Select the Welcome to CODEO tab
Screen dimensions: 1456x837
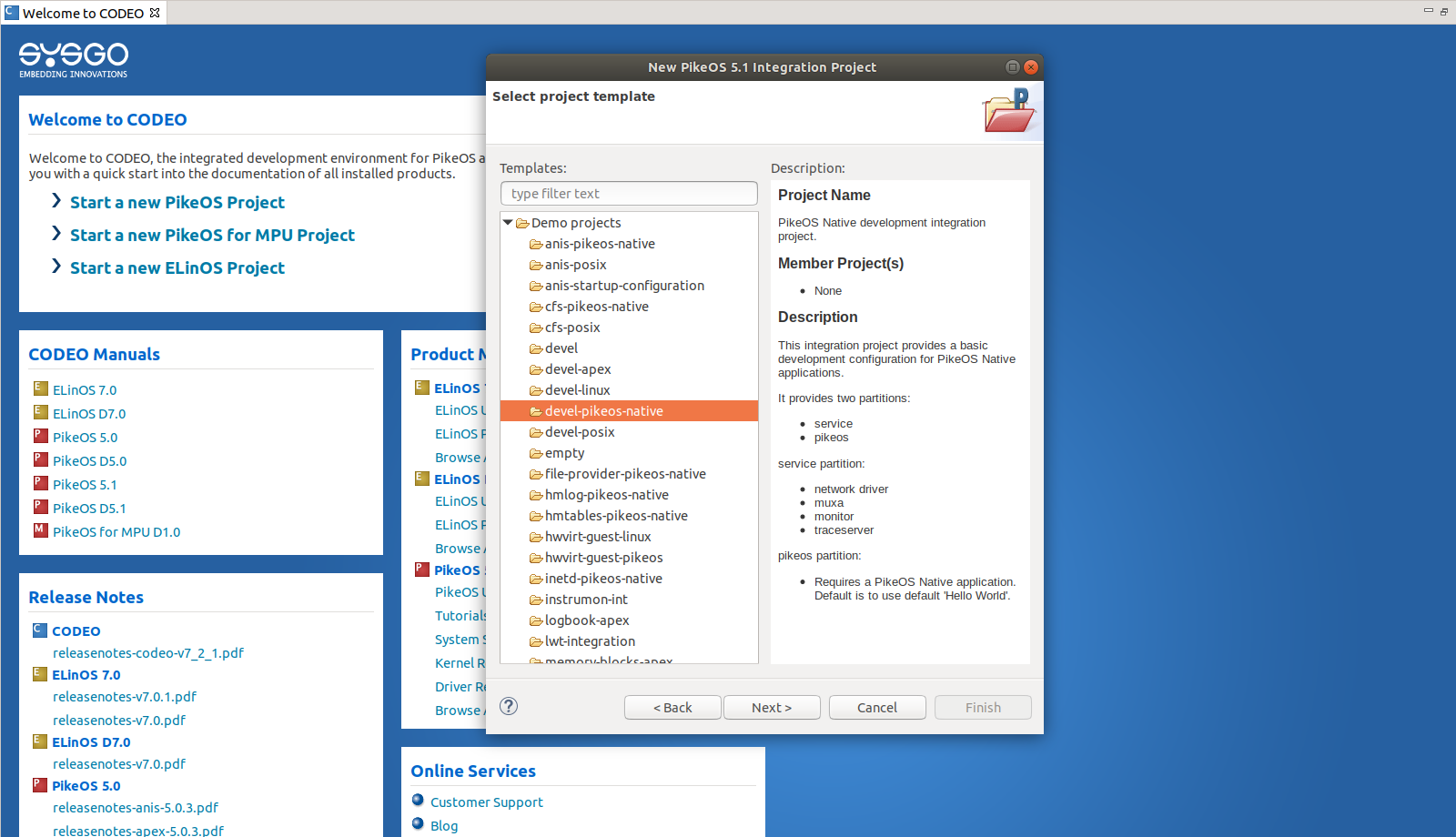click(82, 13)
